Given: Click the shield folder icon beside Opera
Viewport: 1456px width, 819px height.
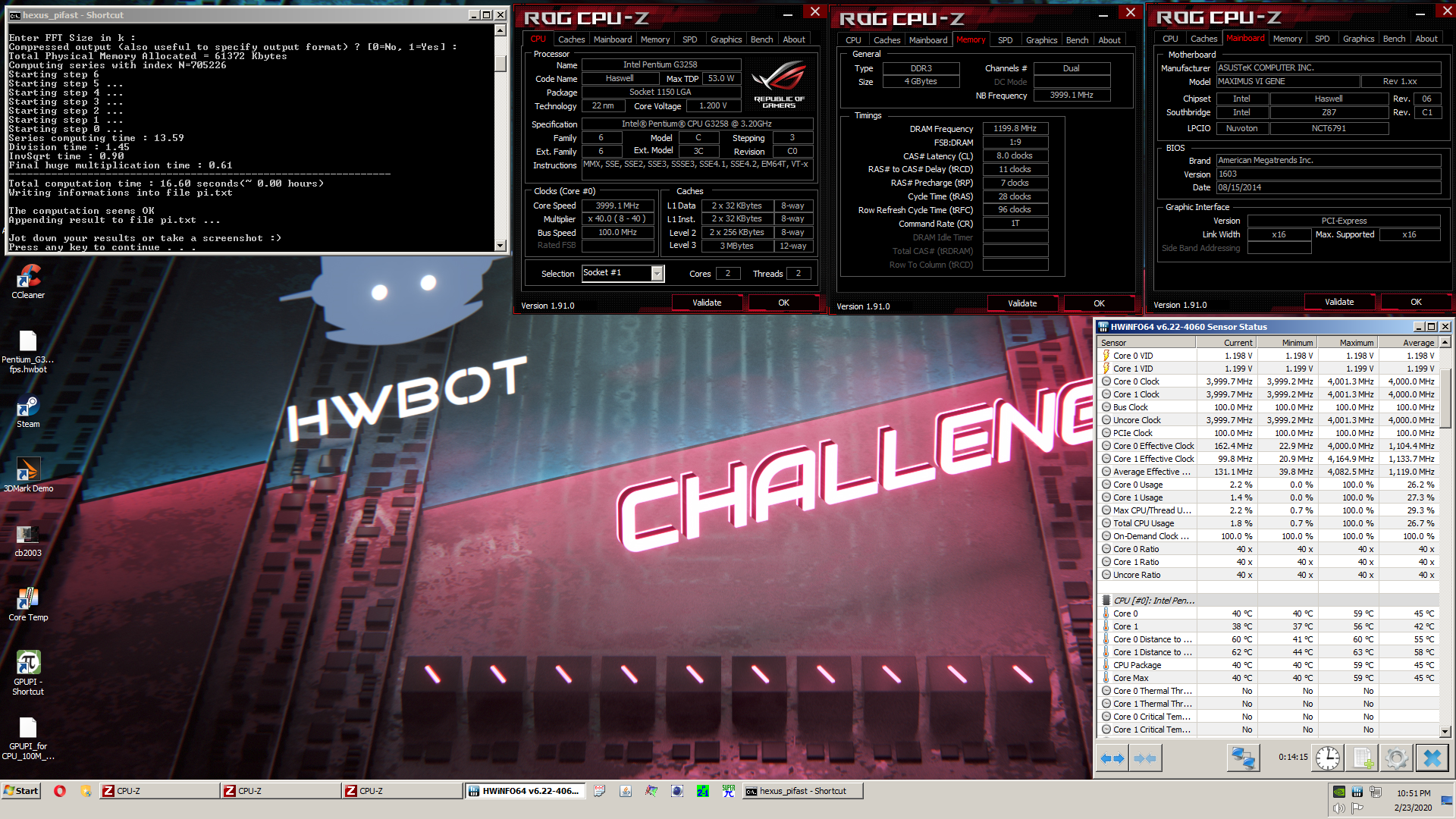Looking at the screenshot, I should 86,791.
